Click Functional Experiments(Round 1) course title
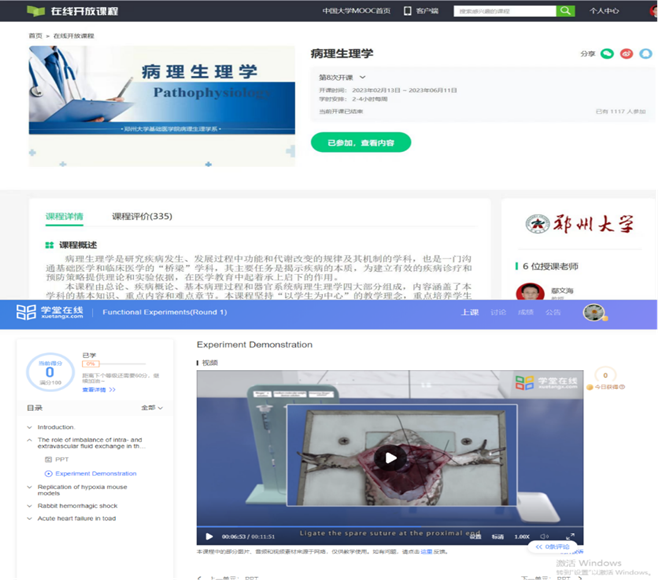Screen dimensions: 658x580 coord(164,312)
